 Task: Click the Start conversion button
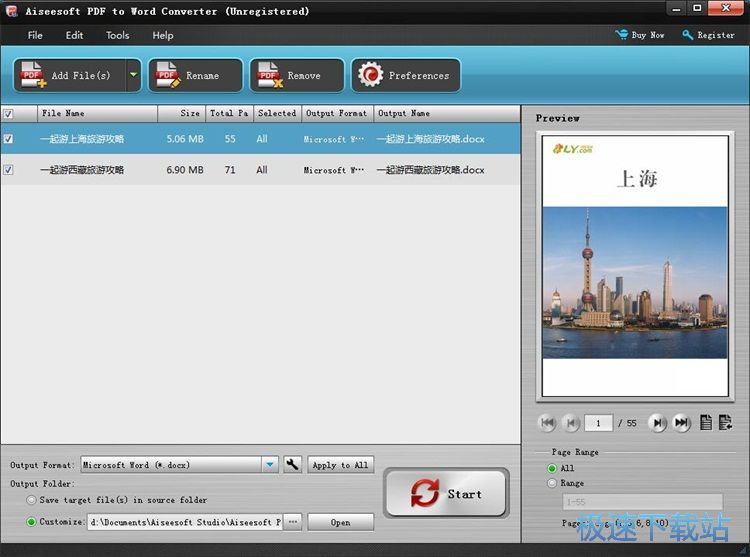446,494
